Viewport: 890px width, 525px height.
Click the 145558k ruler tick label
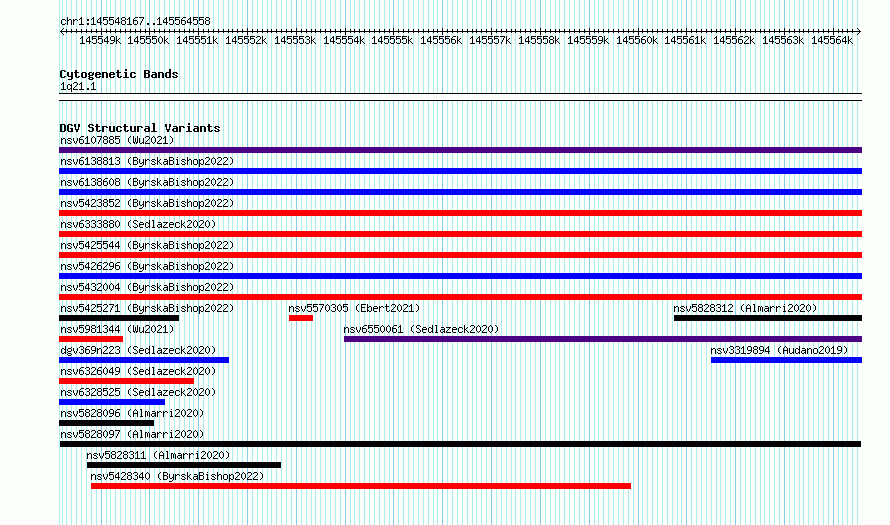coord(539,40)
